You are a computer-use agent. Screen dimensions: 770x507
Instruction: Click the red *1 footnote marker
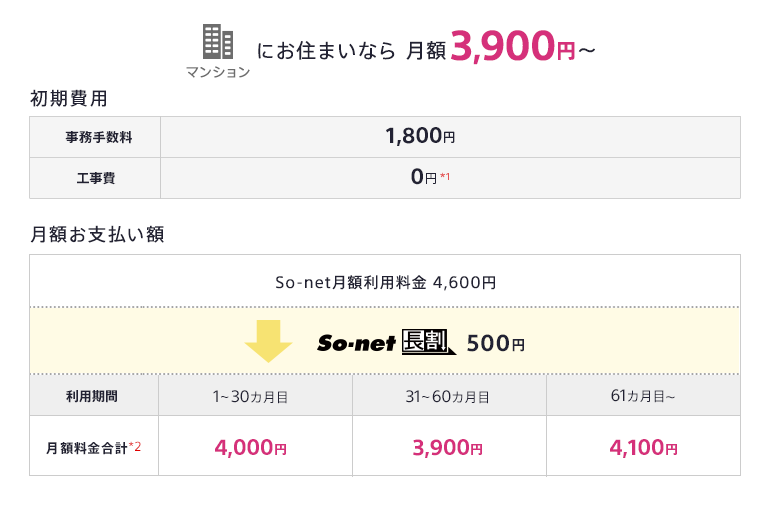click(445, 178)
